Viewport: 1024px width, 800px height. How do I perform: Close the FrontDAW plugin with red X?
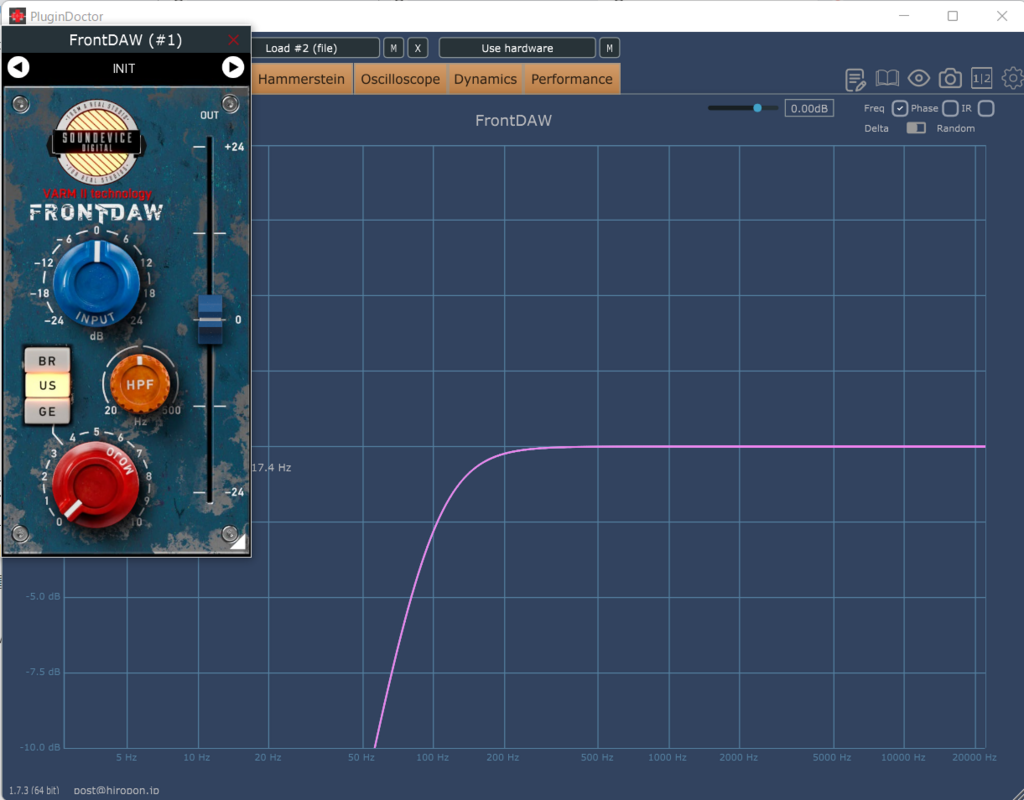click(x=233, y=40)
